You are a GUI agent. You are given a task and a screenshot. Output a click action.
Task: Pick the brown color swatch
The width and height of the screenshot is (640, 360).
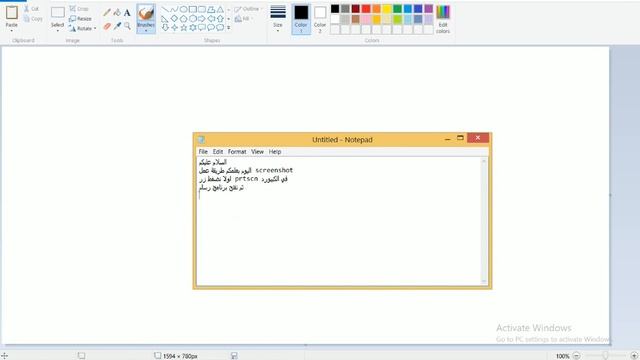pyautogui.click(x=356, y=19)
